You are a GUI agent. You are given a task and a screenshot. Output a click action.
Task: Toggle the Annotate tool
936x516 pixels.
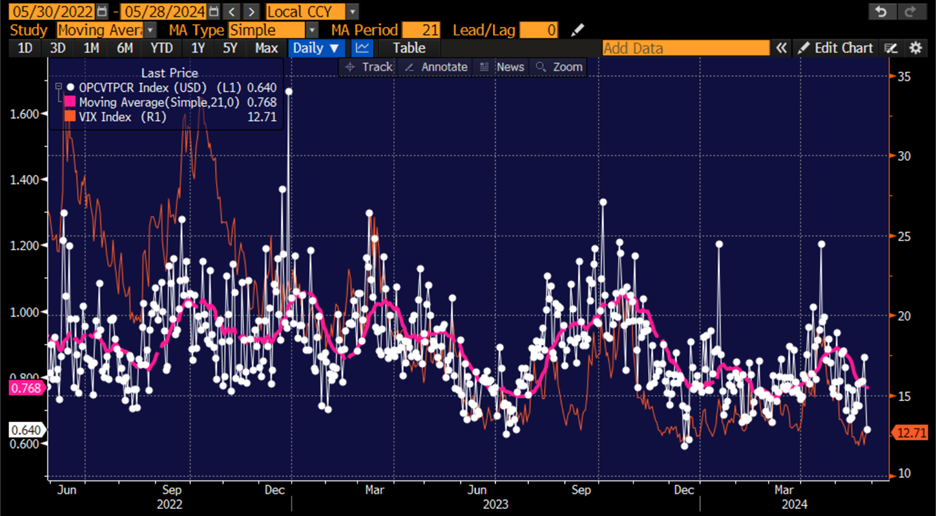(x=435, y=67)
